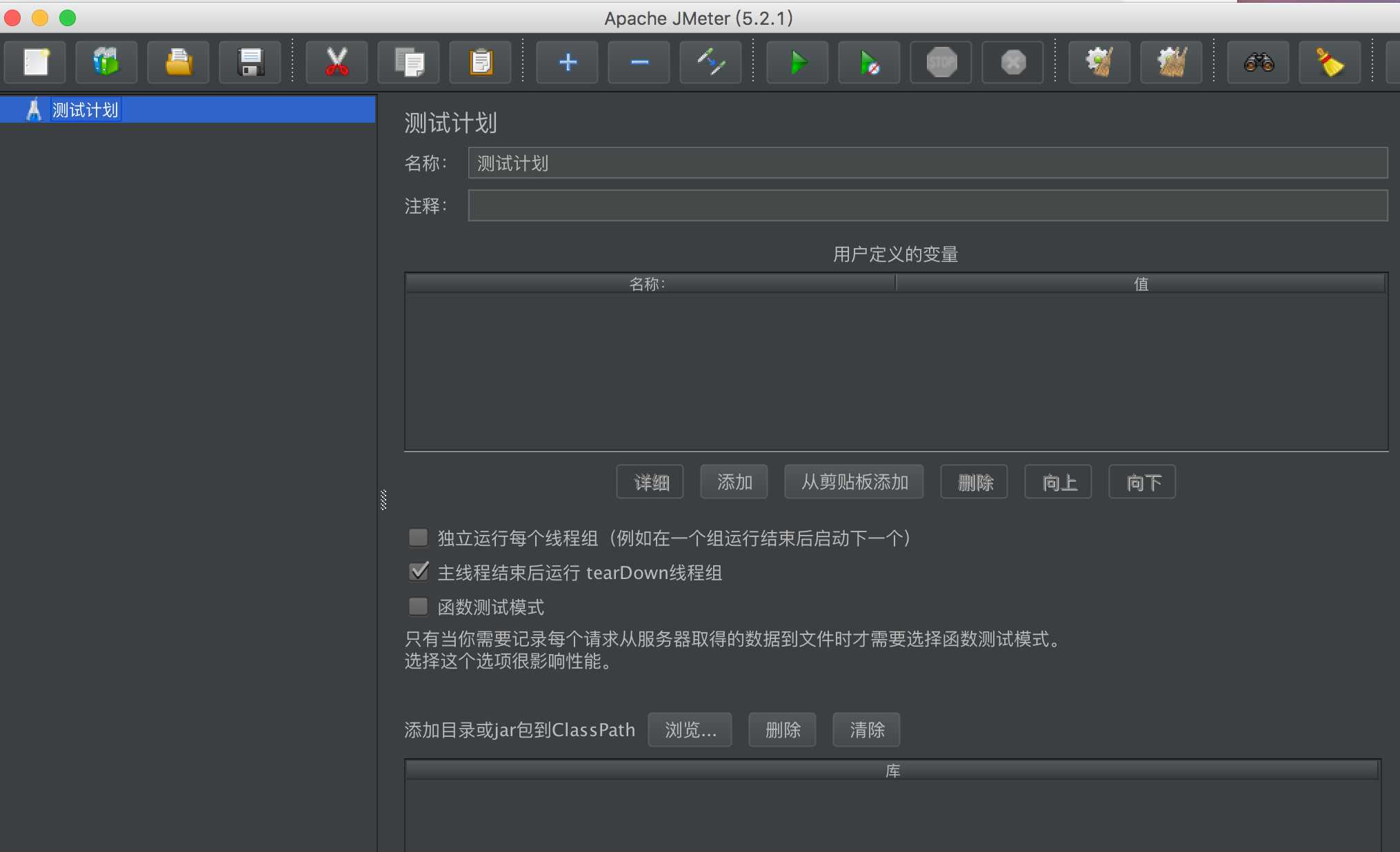Collapse all nodes with the minus icon
The height and width of the screenshot is (852, 1400).
tap(639, 63)
